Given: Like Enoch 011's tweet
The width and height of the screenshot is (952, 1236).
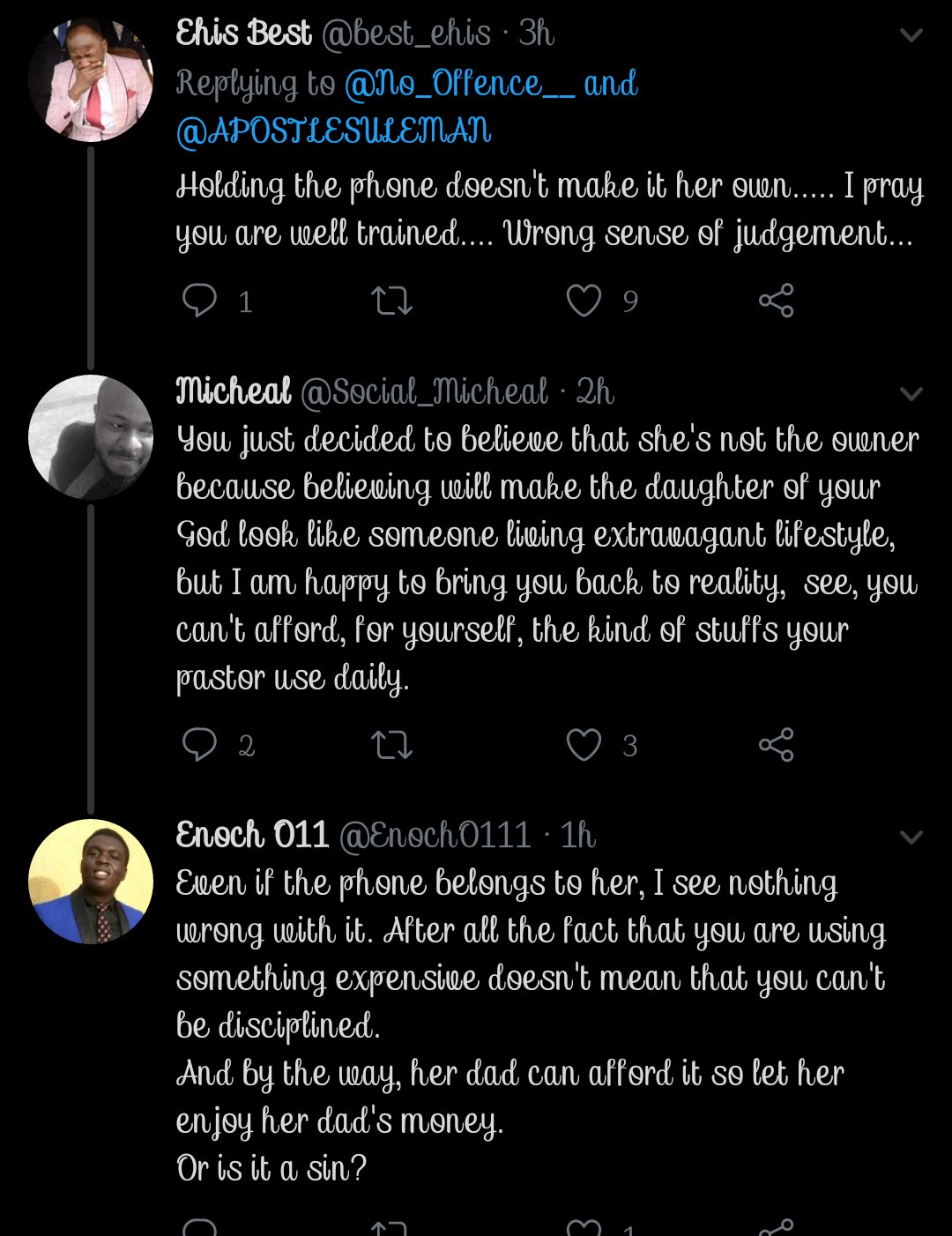Looking at the screenshot, I should coord(584,1227).
